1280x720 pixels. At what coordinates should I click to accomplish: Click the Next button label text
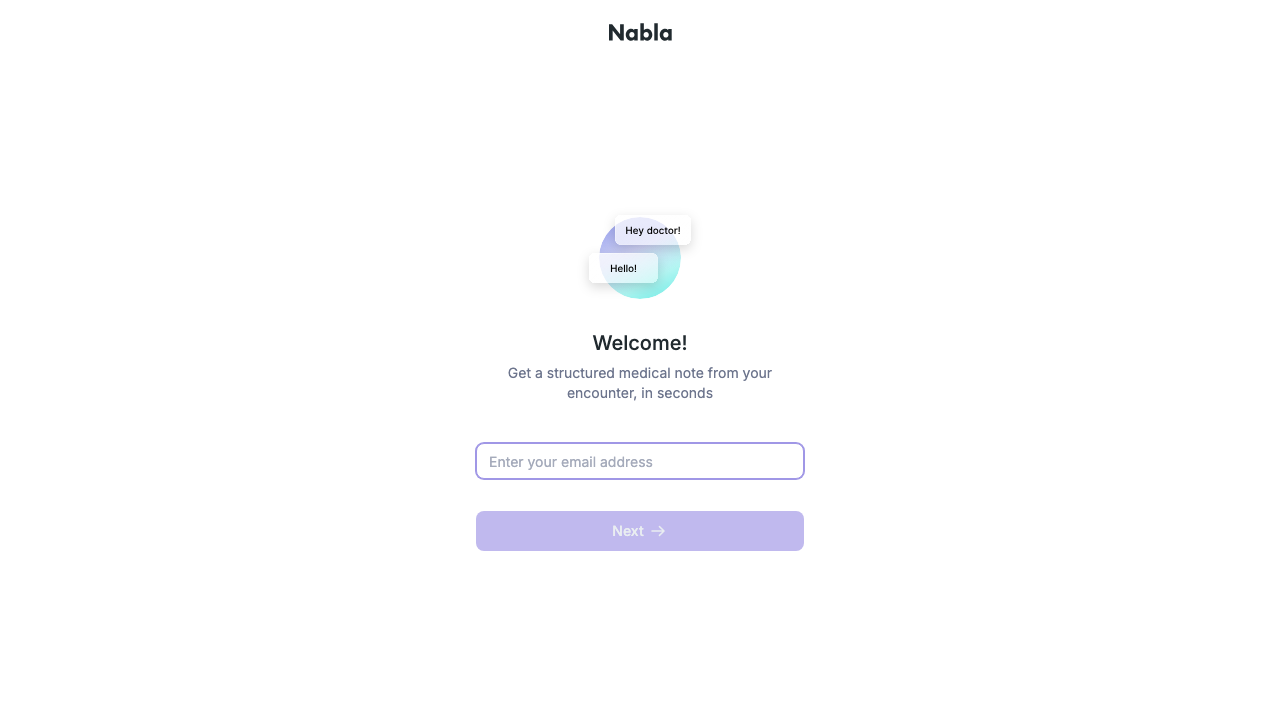(x=628, y=531)
